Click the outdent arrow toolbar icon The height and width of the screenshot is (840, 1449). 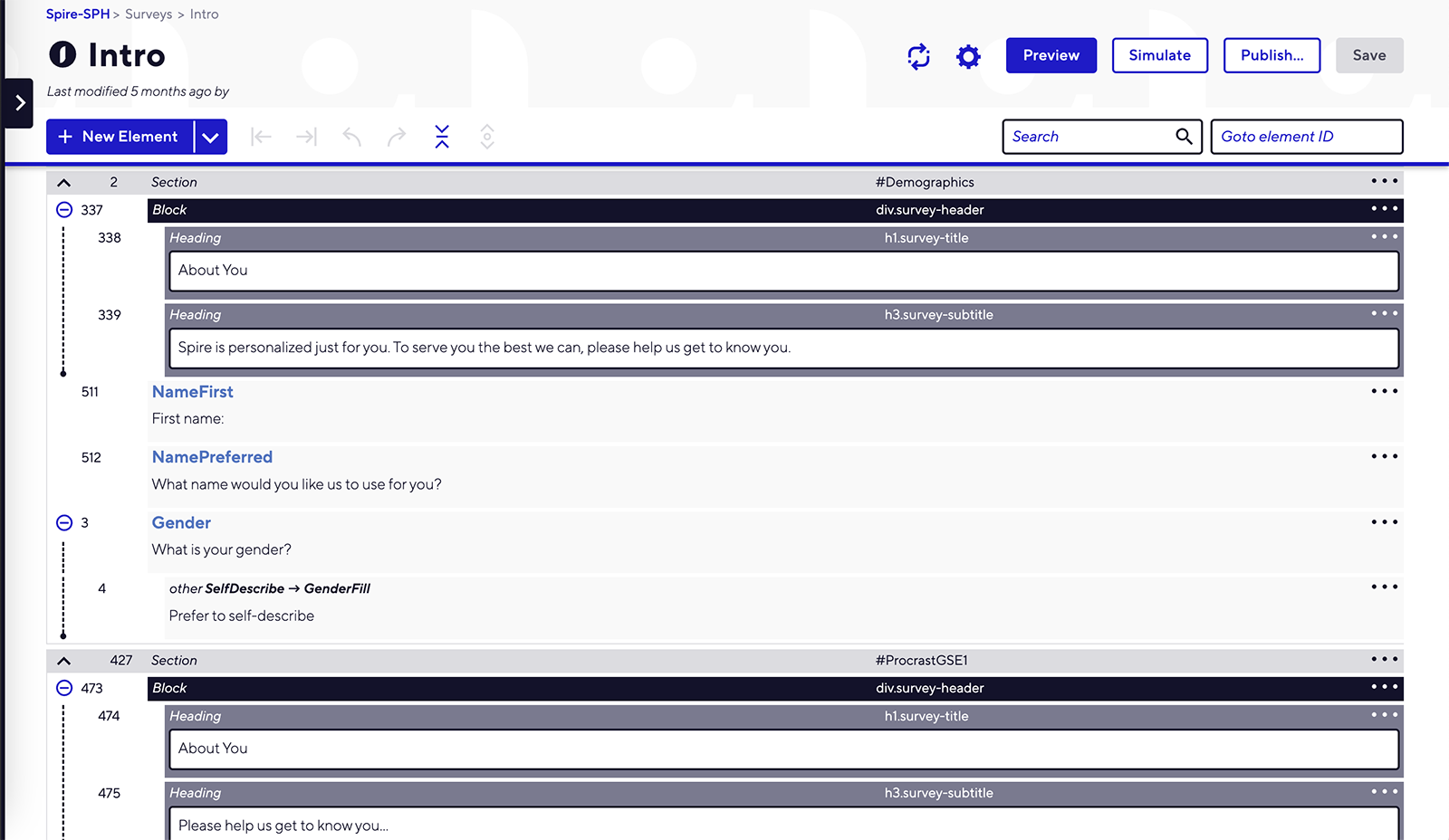(261, 137)
